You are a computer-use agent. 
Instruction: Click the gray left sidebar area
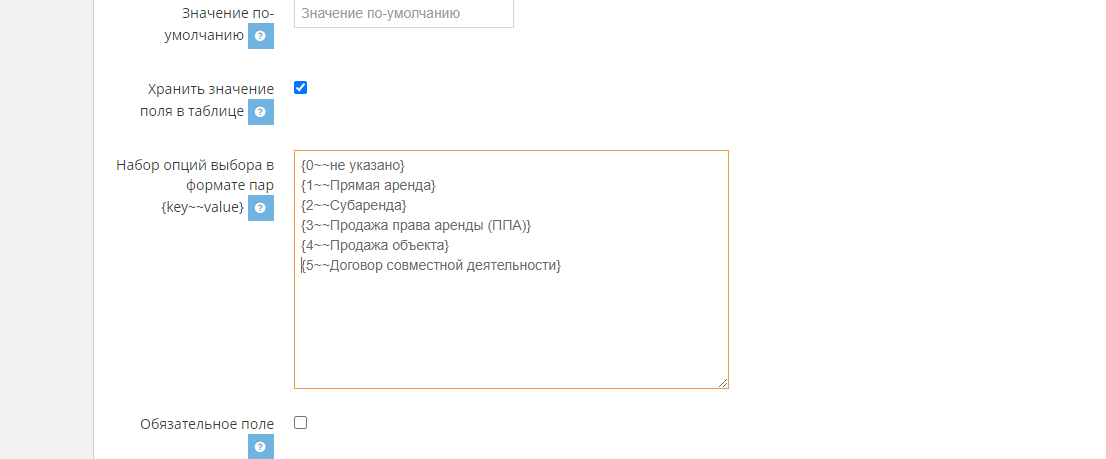coord(47,229)
